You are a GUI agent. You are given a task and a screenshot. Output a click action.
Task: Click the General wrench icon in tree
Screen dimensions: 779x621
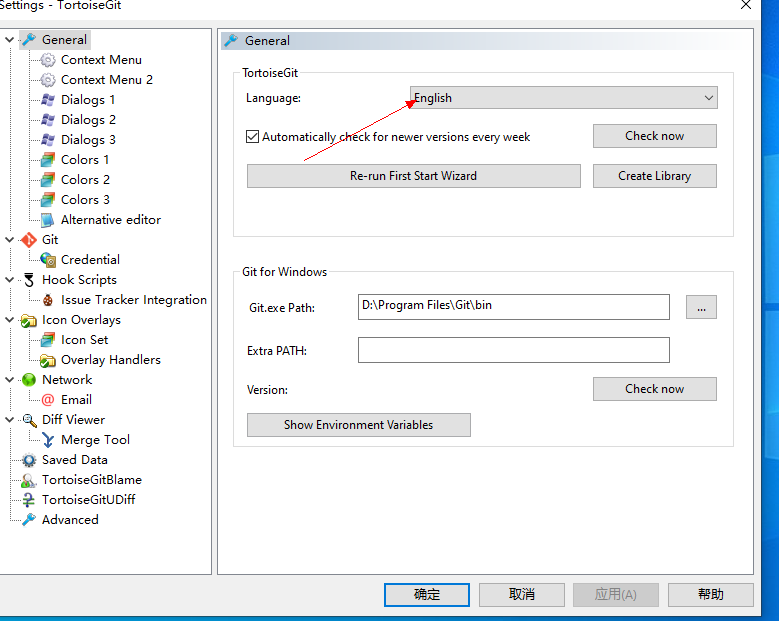pos(29,40)
